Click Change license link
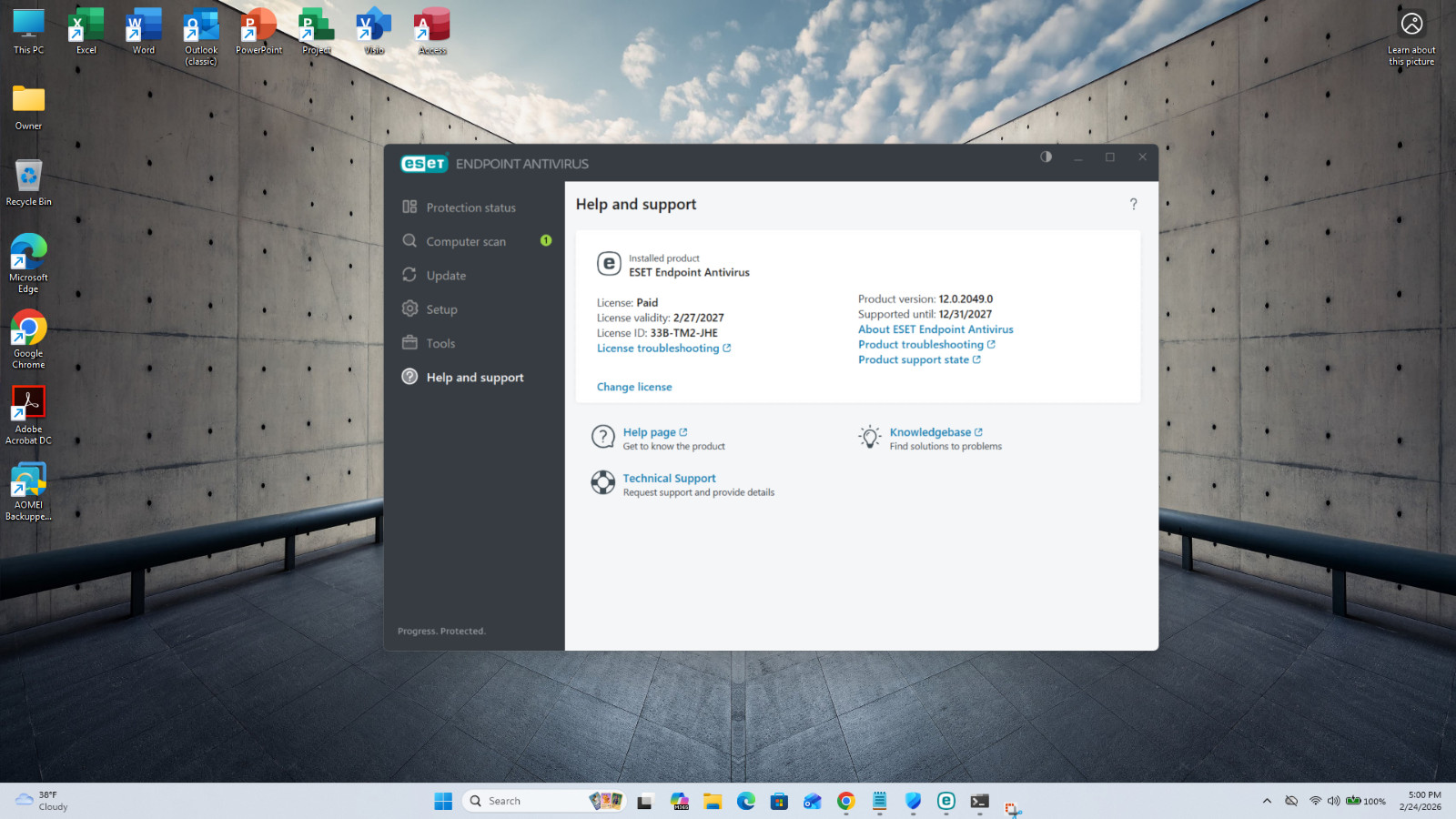 634,387
